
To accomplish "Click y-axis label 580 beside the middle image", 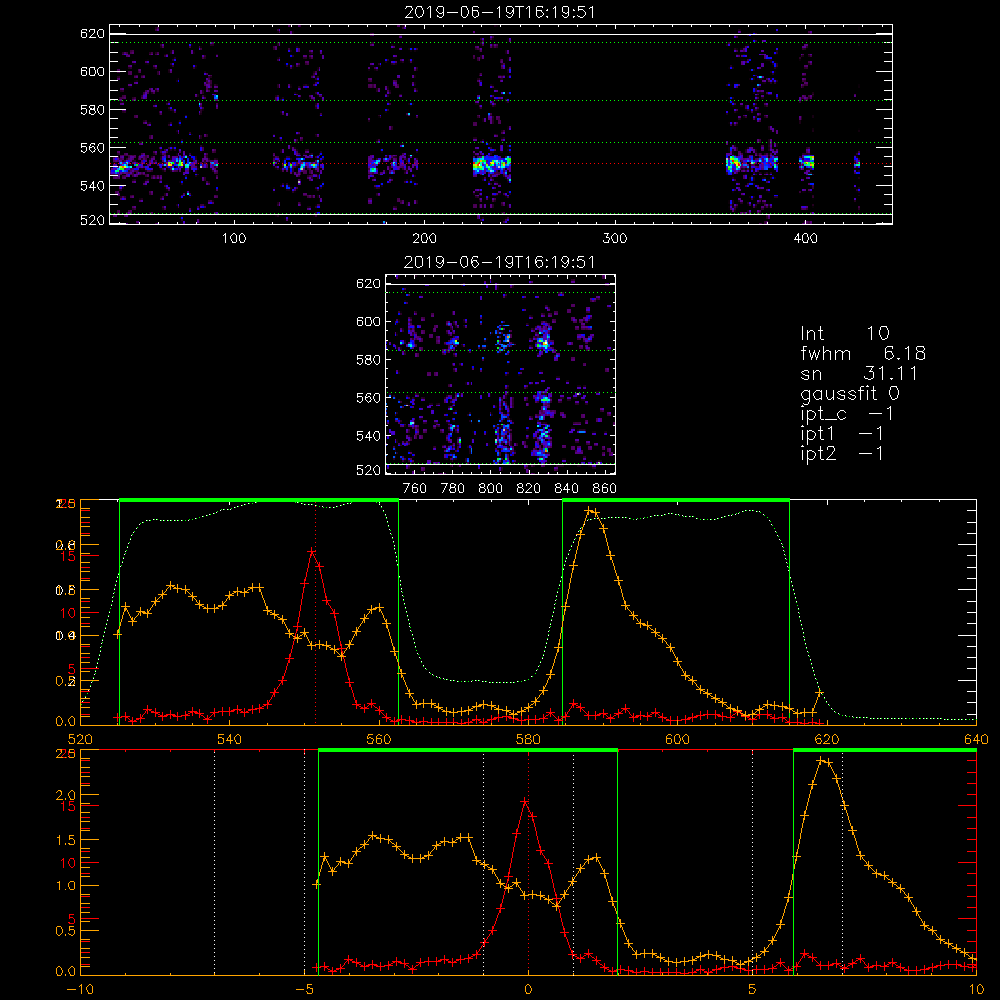I will [x=368, y=360].
